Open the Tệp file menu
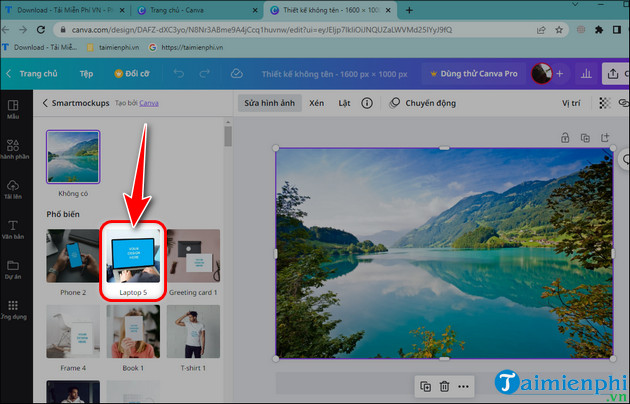 pyautogui.click(x=86, y=73)
